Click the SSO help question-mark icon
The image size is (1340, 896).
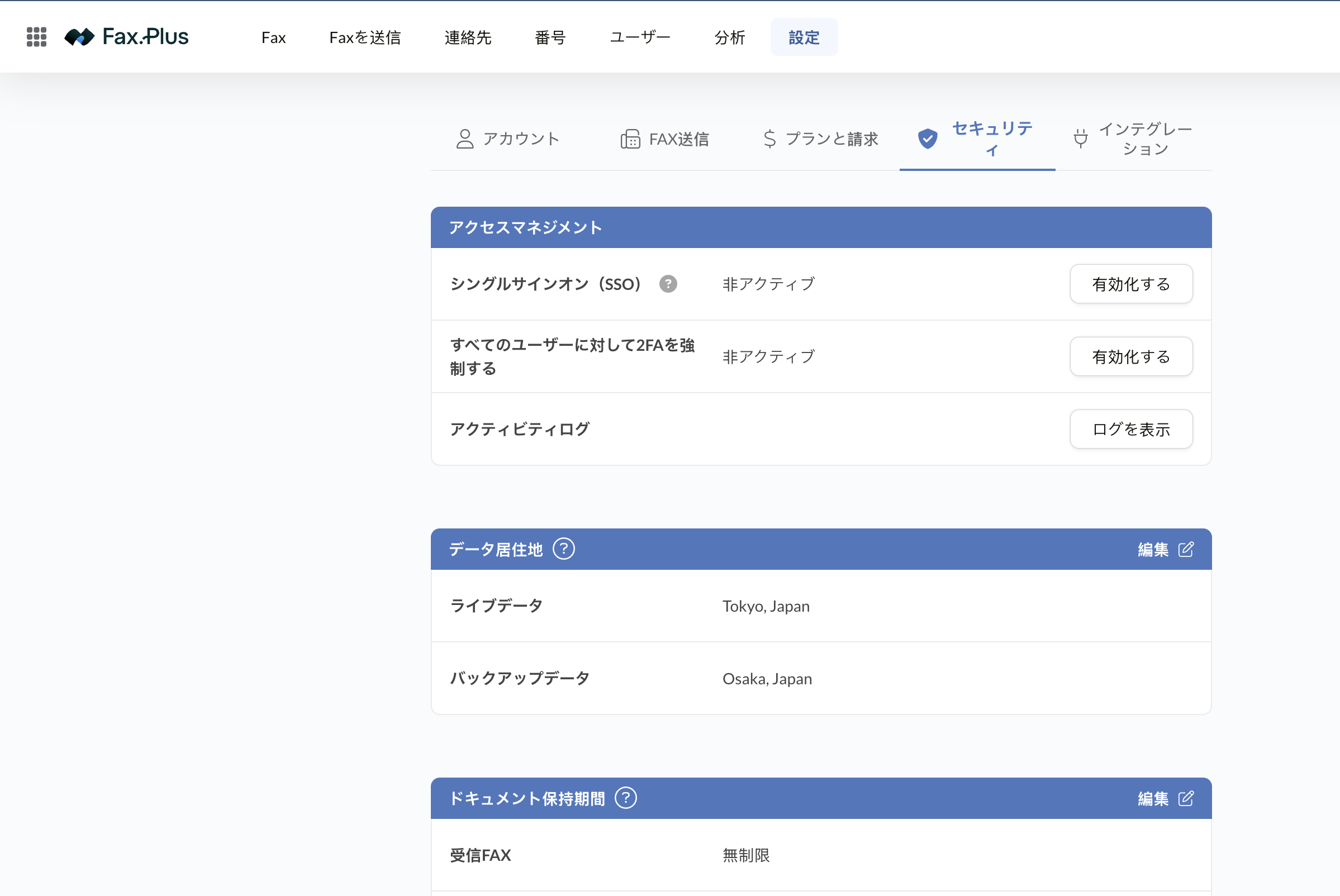tap(668, 284)
